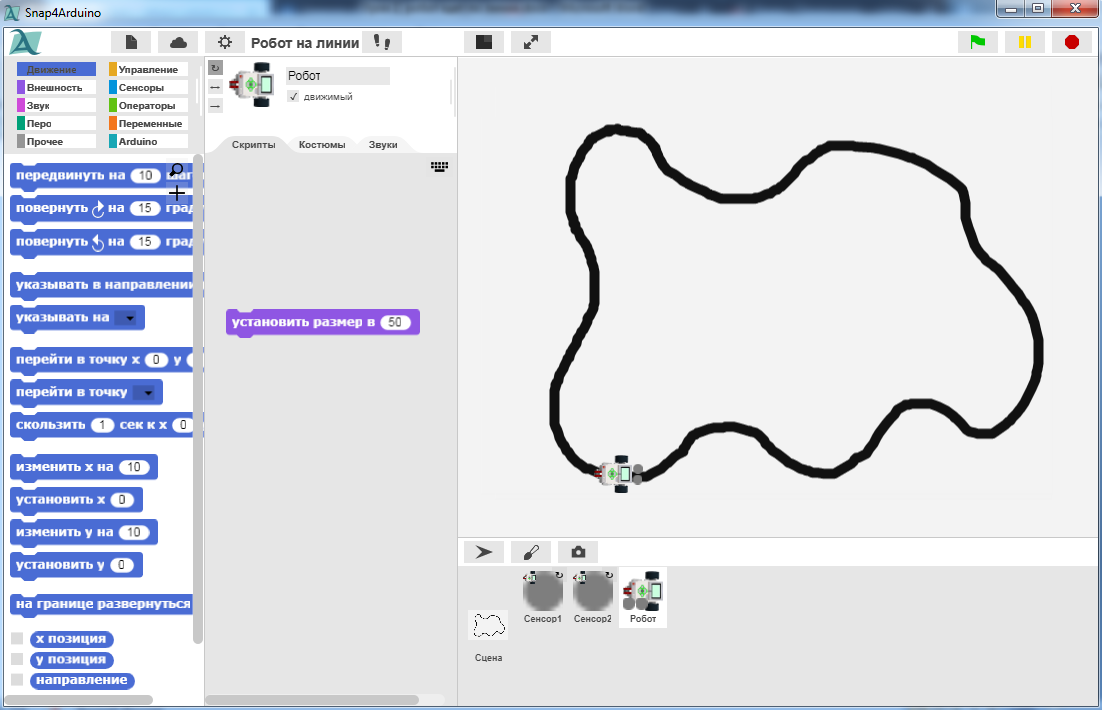Select the Управление block category

coord(147,70)
